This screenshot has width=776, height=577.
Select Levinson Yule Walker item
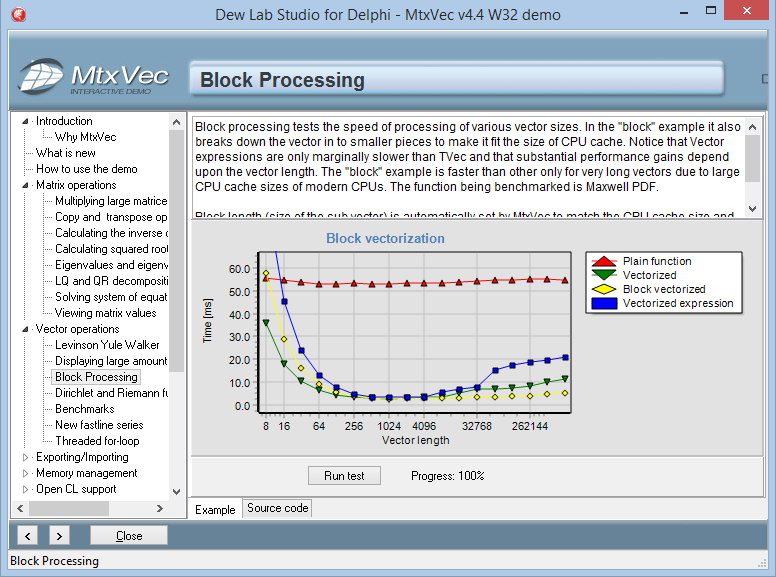(107, 345)
